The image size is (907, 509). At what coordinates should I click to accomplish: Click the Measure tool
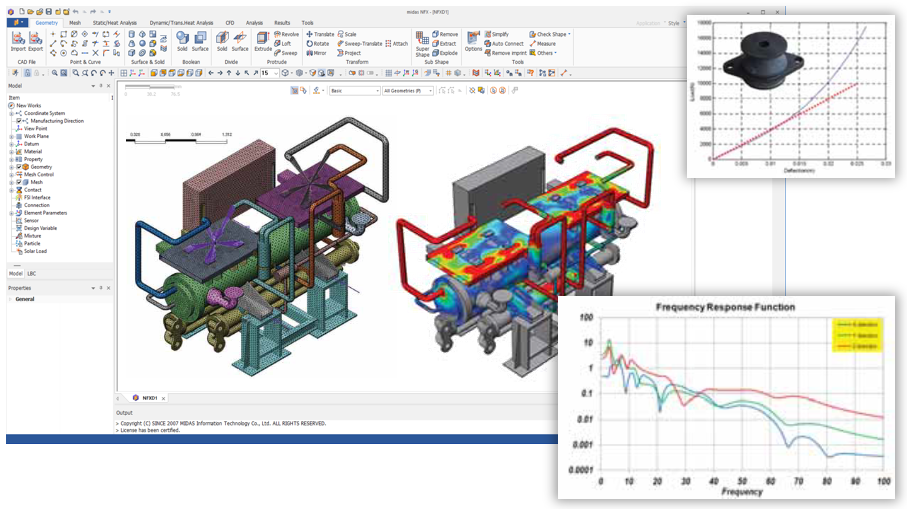pos(543,43)
